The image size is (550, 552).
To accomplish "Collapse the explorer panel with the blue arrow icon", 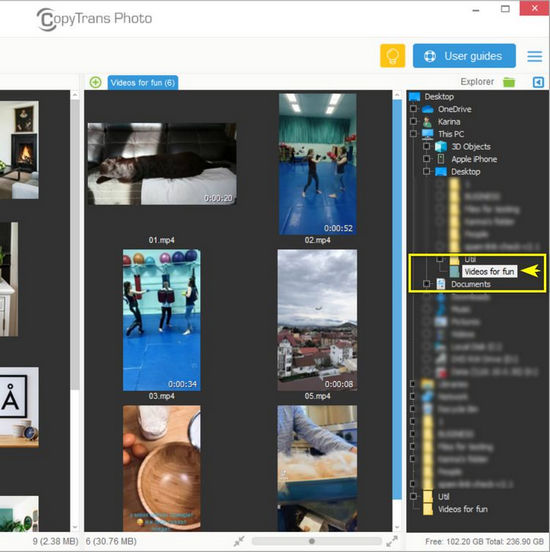I will 538,82.
